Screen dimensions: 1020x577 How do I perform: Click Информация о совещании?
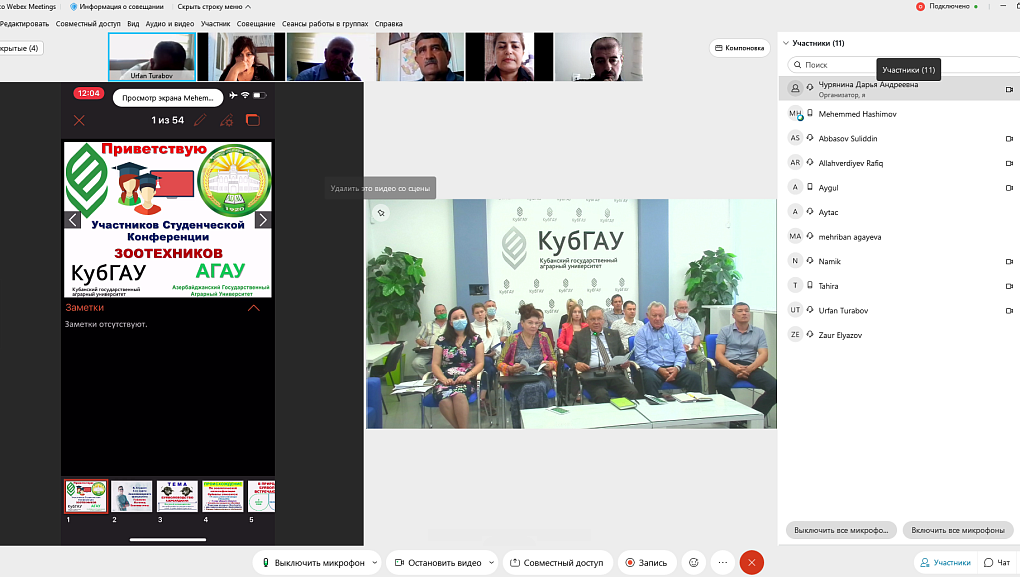point(116,7)
